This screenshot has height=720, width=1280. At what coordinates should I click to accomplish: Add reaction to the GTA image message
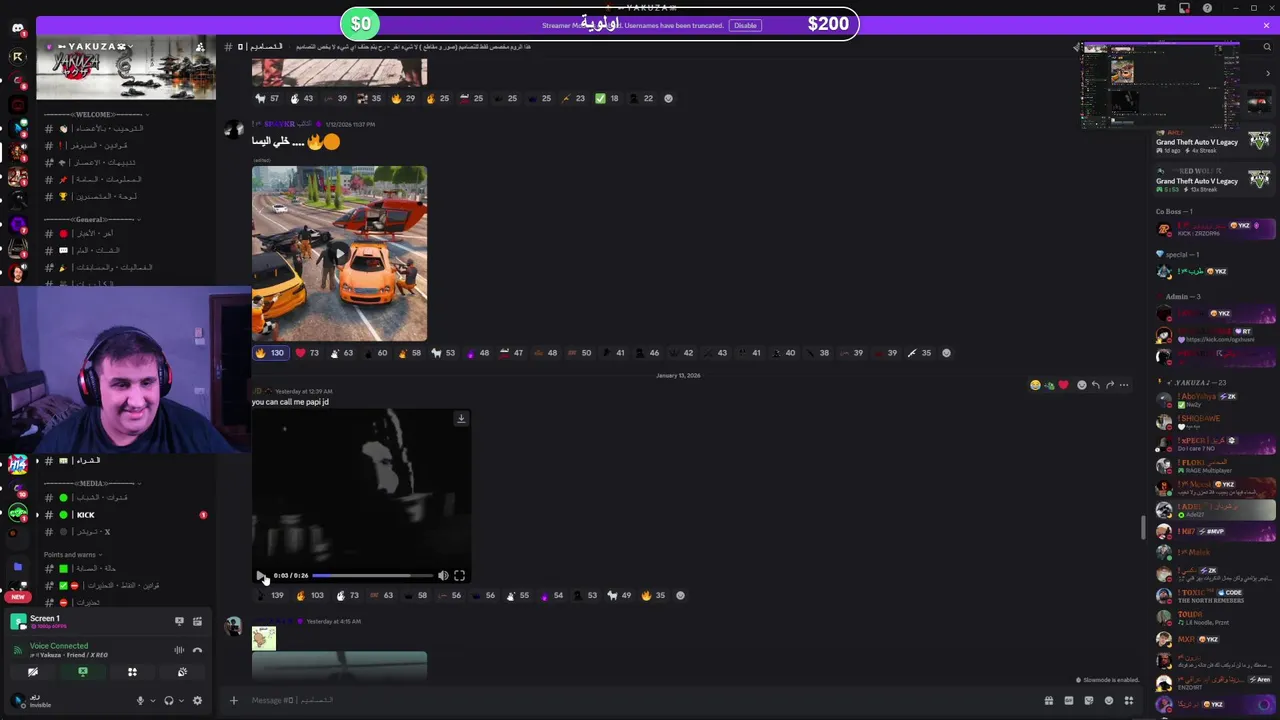[946, 353]
